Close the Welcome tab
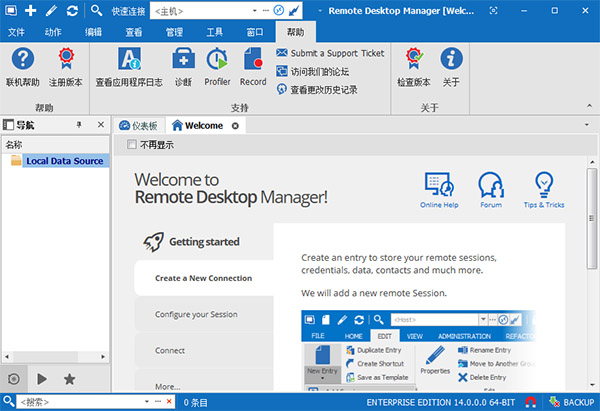The image size is (600, 411). point(235,126)
